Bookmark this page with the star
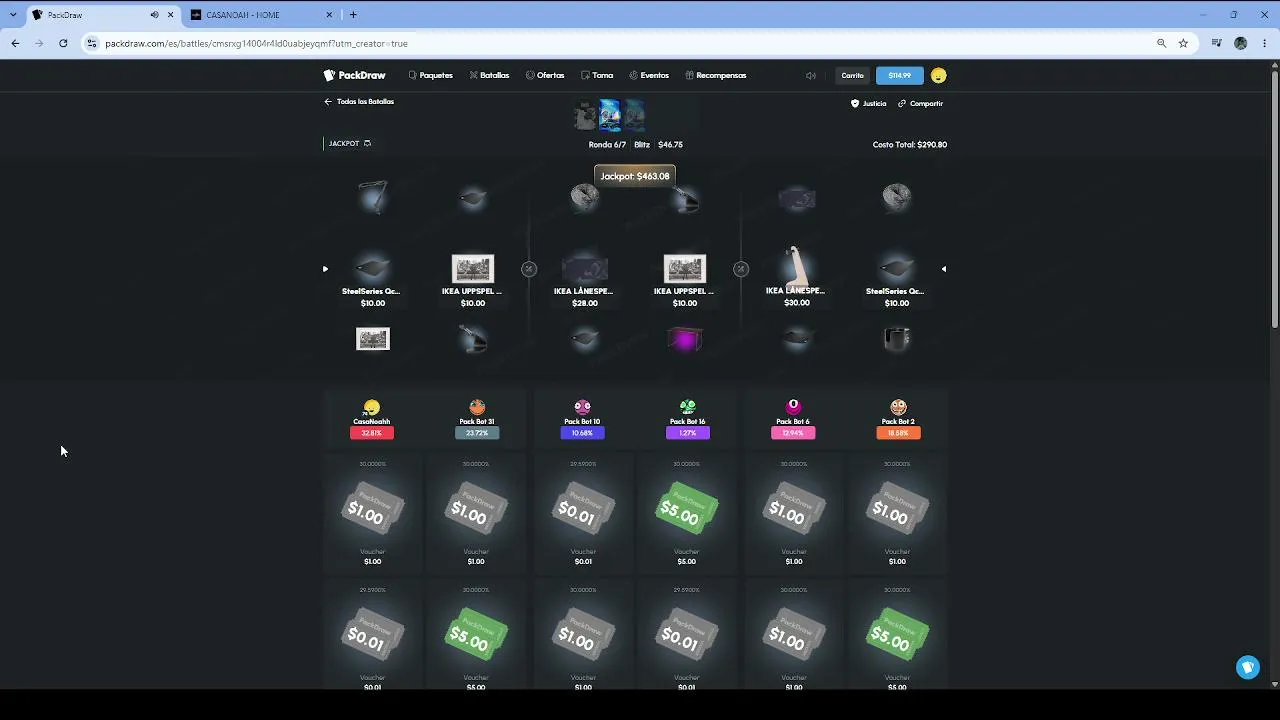Screen dimensions: 1280x720 pyautogui.click(x=1183, y=43)
